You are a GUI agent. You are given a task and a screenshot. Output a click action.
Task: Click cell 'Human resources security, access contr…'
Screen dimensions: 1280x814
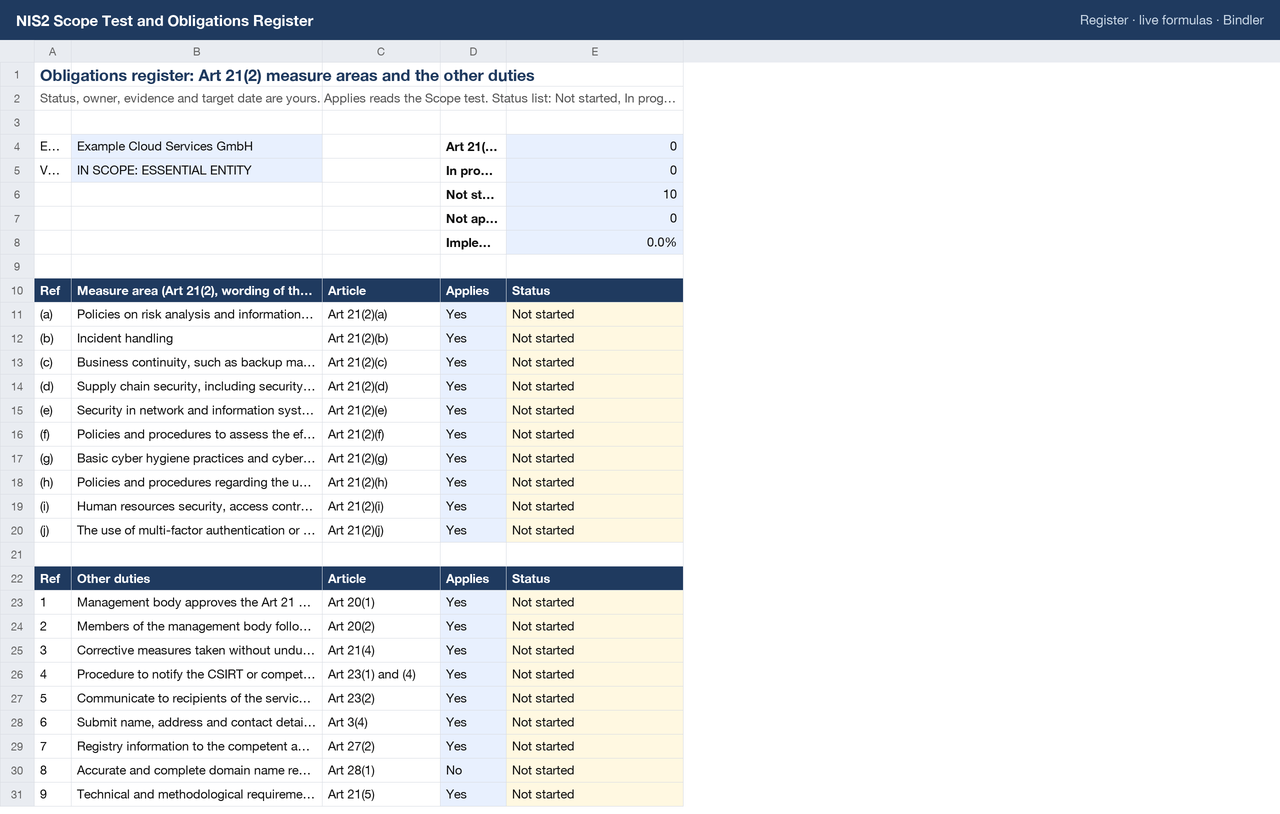click(196, 507)
